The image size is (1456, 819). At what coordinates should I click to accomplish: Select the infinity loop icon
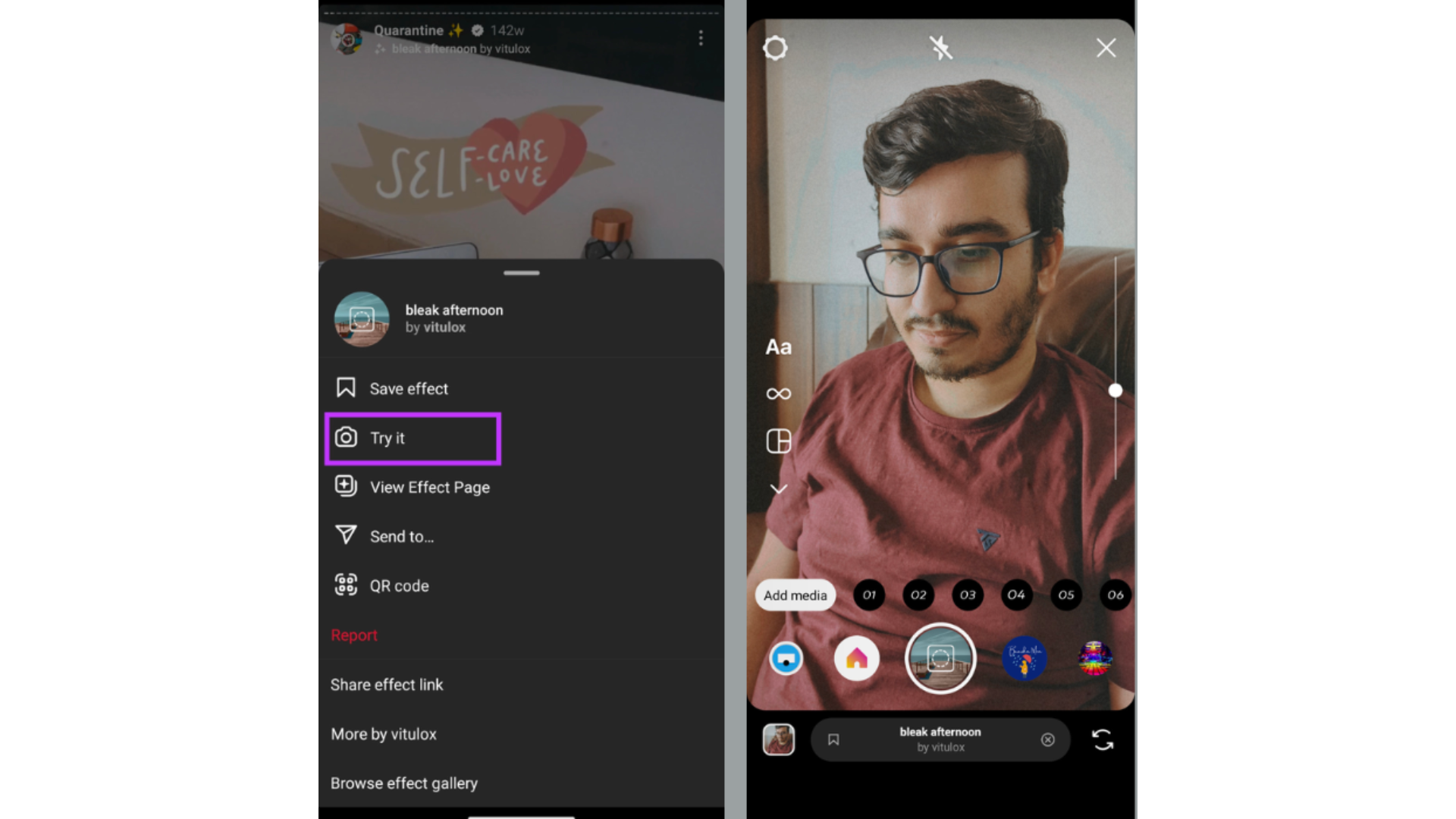779,394
